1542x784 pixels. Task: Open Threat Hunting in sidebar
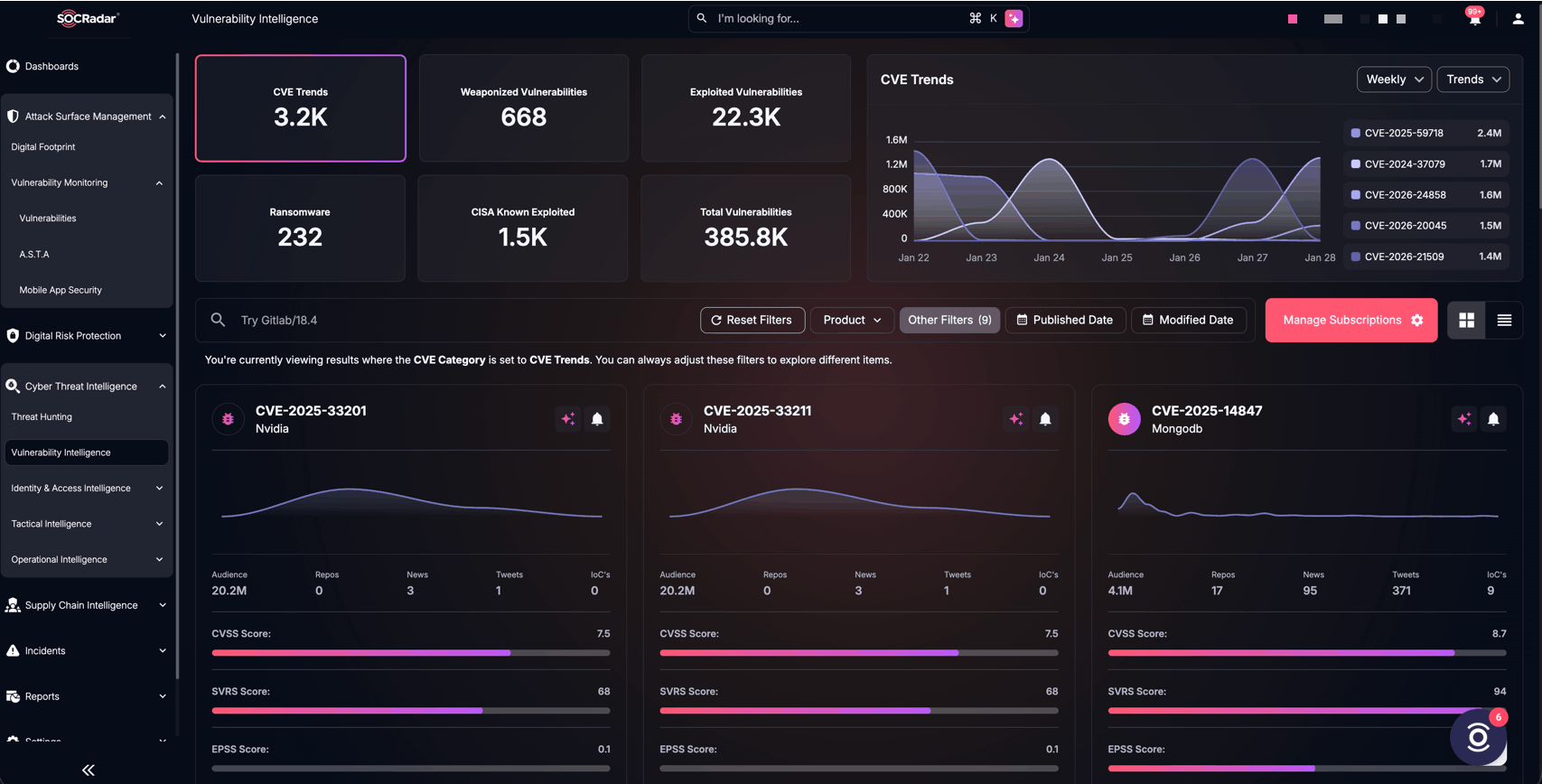click(42, 417)
